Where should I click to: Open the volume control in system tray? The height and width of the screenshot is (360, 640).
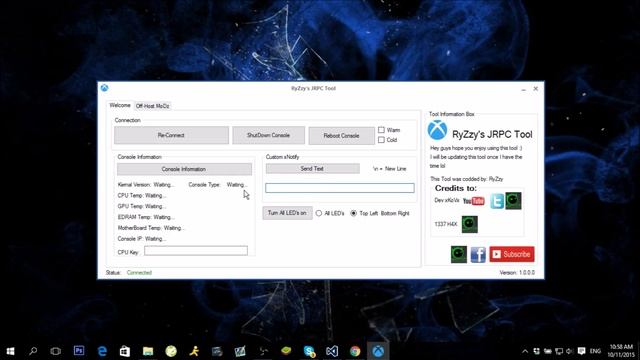pos(570,351)
